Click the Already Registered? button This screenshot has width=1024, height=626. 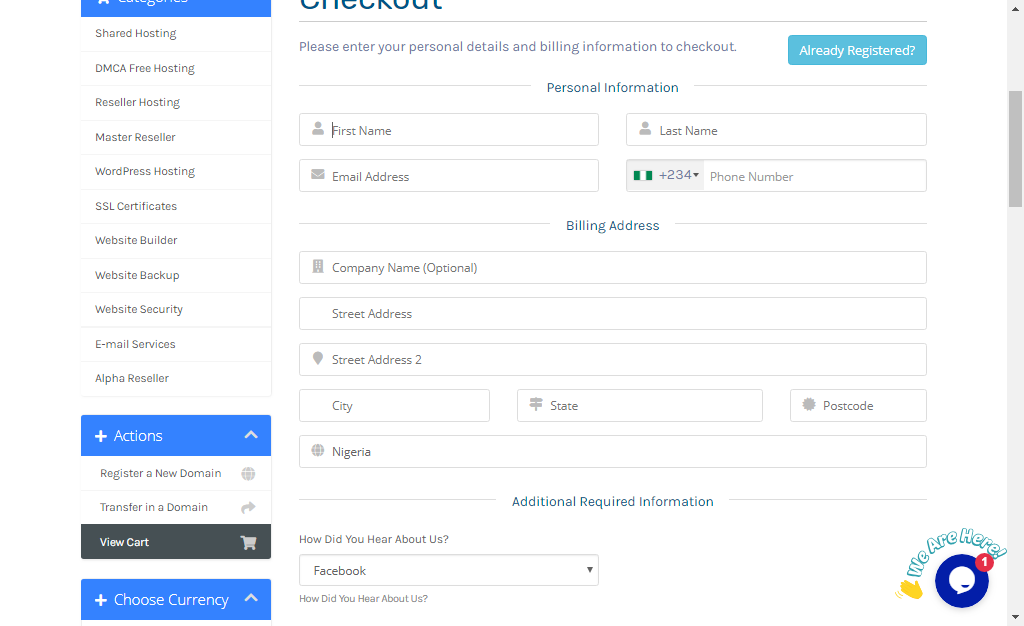coord(857,50)
